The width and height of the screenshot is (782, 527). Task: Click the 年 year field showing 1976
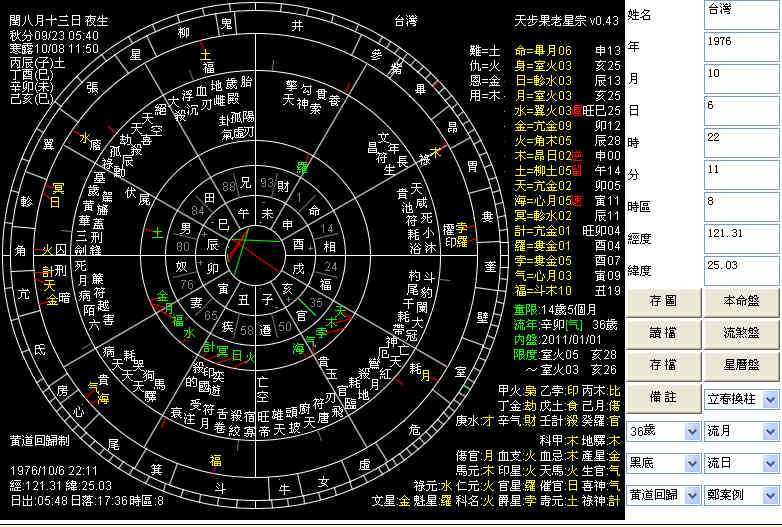(741, 43)
